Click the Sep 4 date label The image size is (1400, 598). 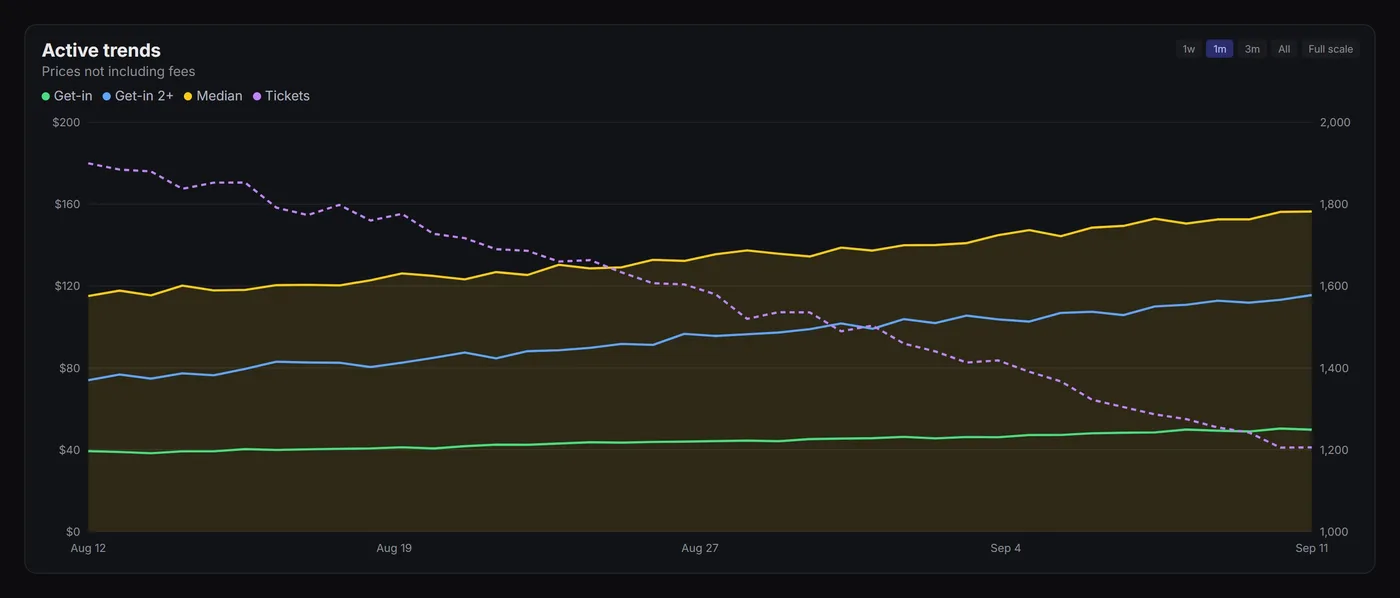[x=1006, y=548]
